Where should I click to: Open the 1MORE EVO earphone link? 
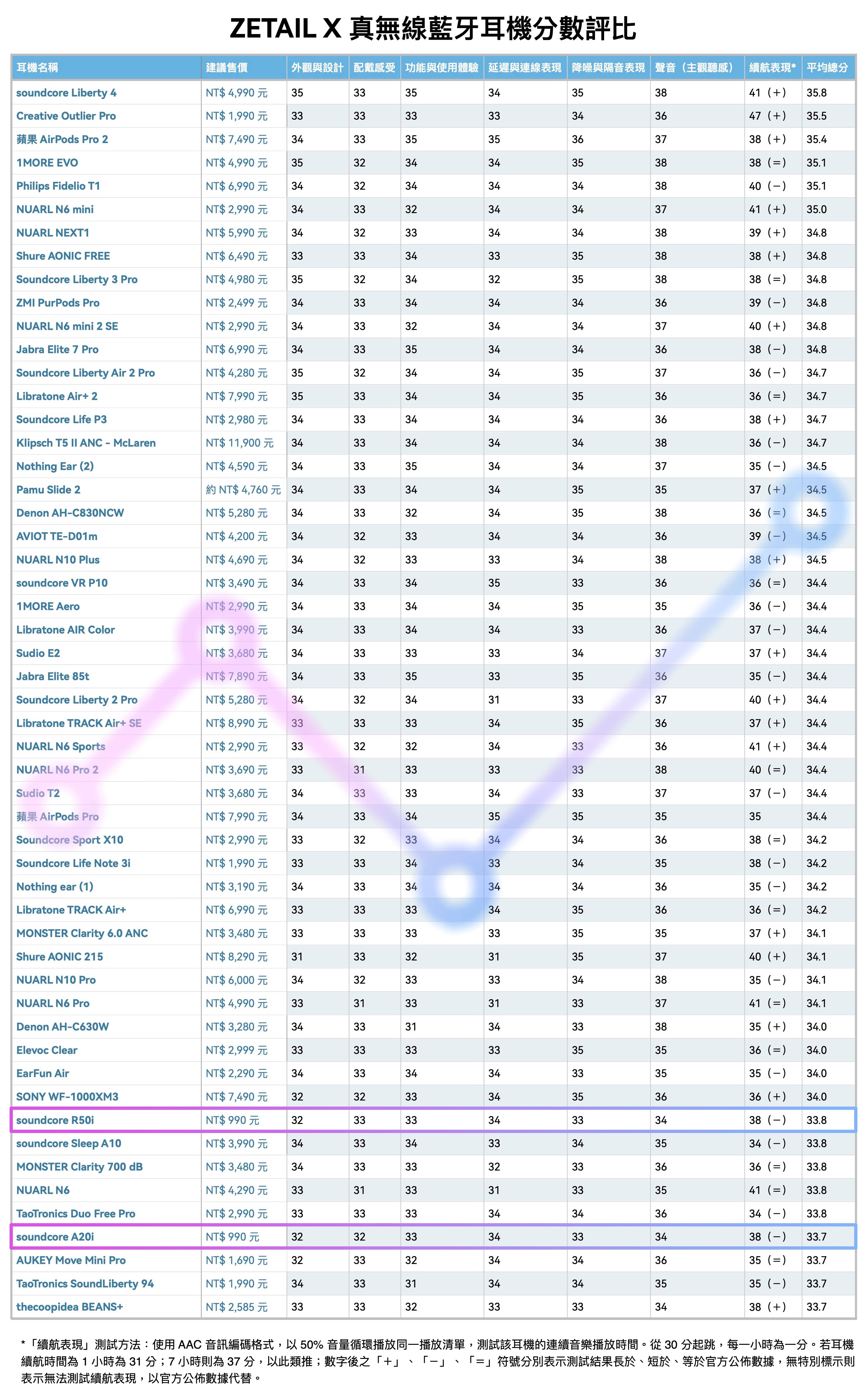[47, 163]
